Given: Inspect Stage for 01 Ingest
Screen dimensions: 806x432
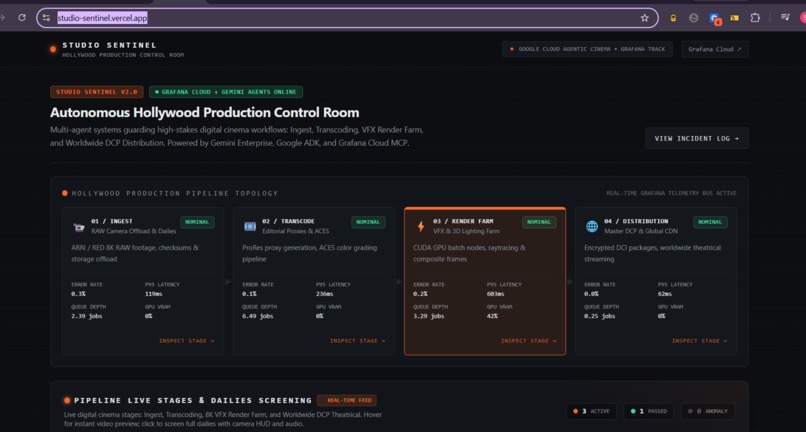Looking at the screenshot, I should 187,341.
